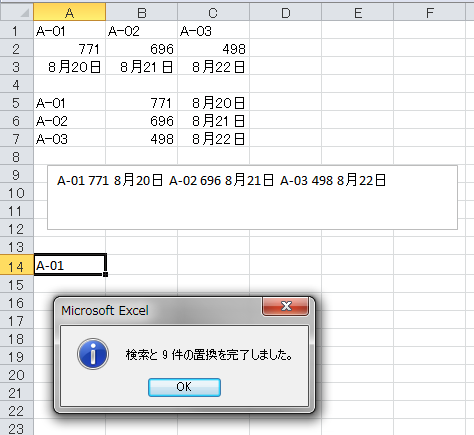Click the blue information icon in the dialog

point(93,354)
